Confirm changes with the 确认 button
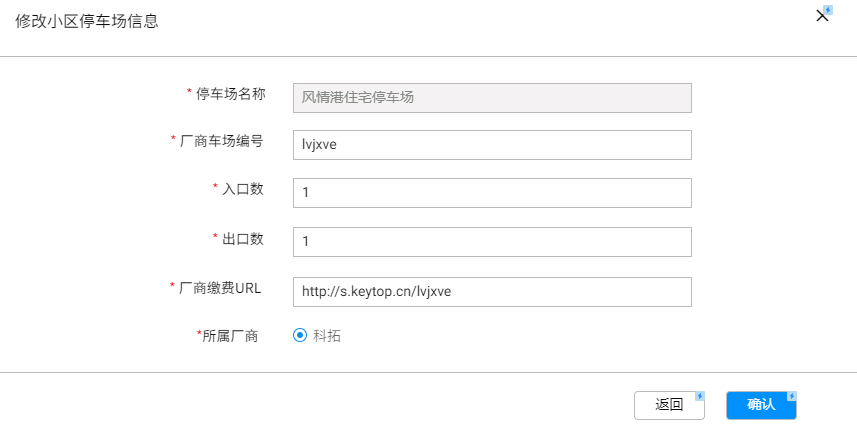857x439 pixels. [x=760, y=405]
